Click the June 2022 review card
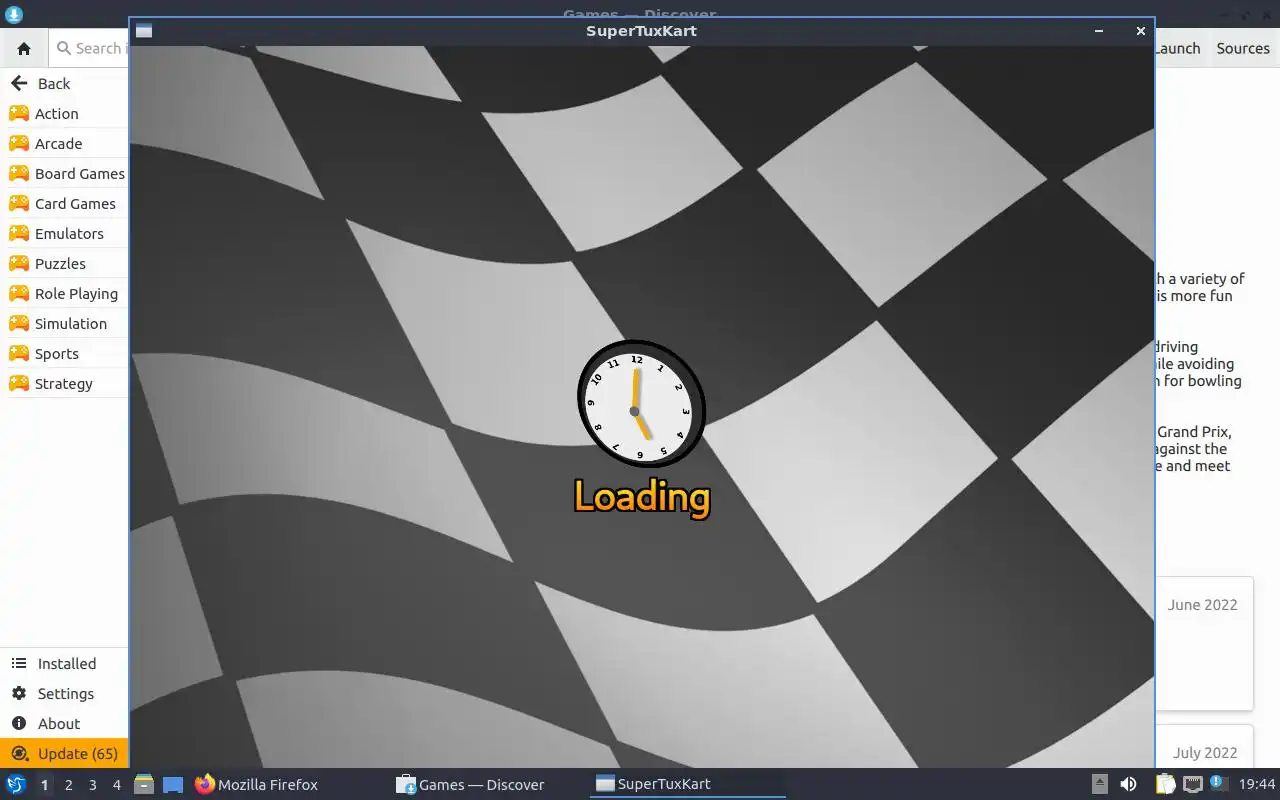 (x=1204, y=643)
